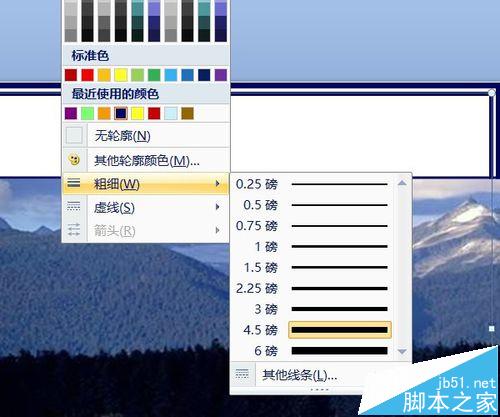Image resolution: width=500 pixels, height=417 pixels.
Task: Pick purple standard color swatch
Action: [x=221, y=75]
